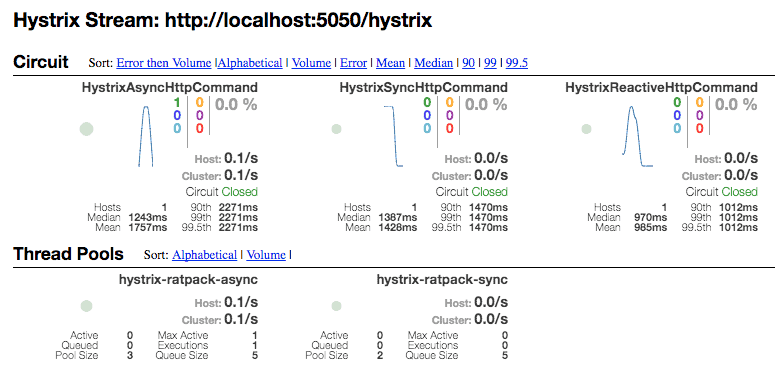Sort circuits by Mean link
The height and width of the screenshot is (369, 775).
point(390,63)
